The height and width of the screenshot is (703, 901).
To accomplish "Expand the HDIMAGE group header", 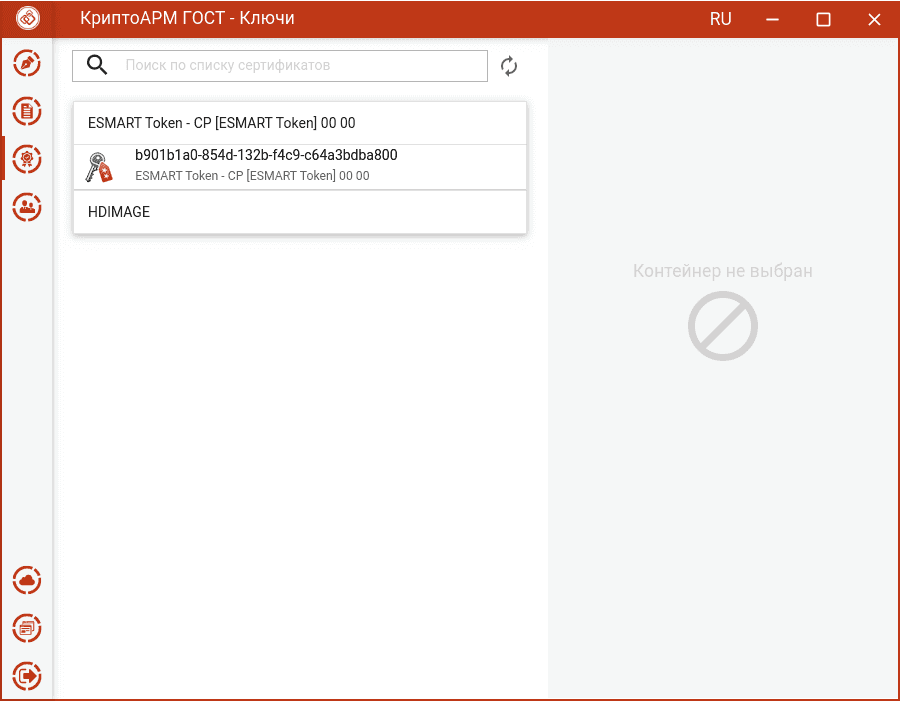I will [x=300, y=212].
